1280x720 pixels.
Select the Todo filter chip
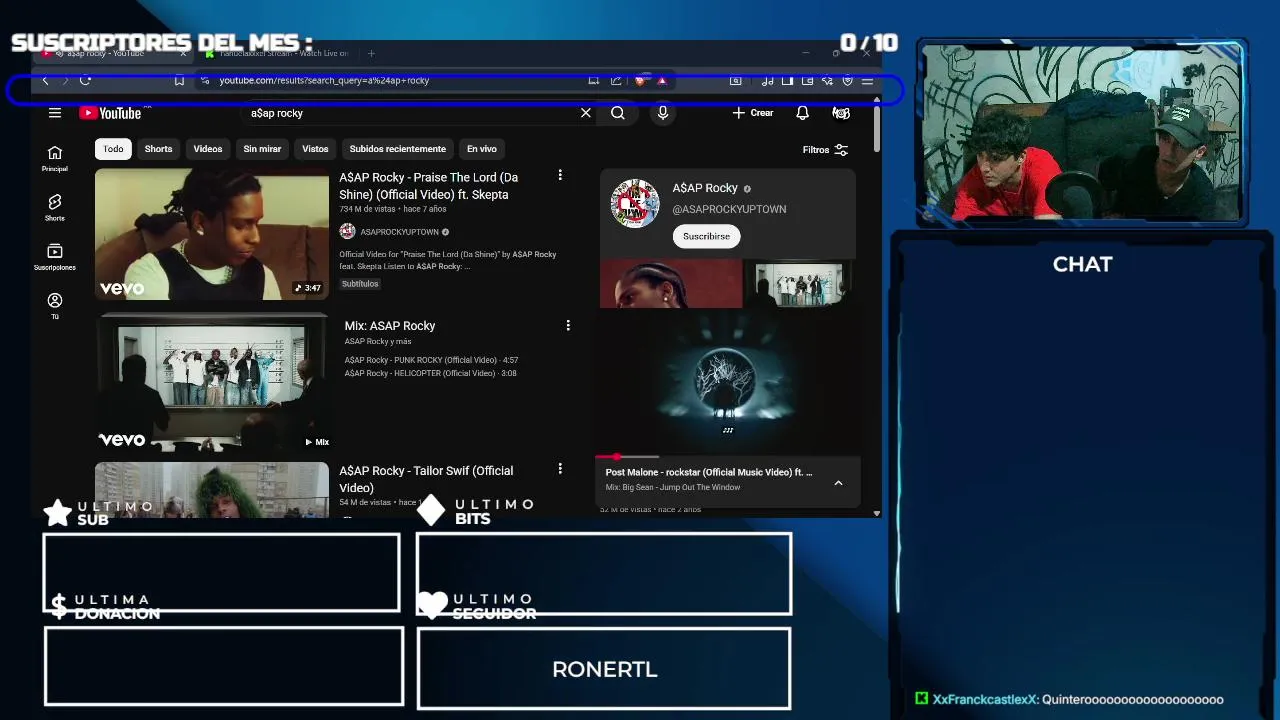[x=113, y=149]
